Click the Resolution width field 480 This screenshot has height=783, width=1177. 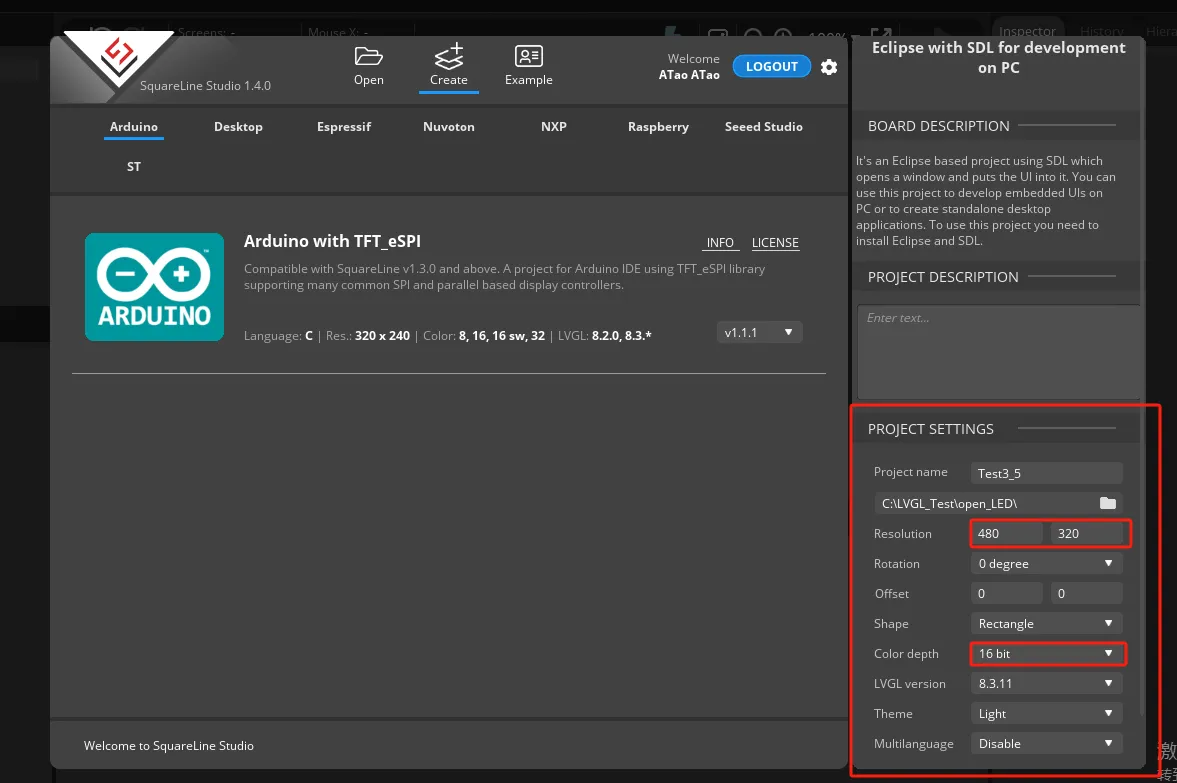point(1007,534)
